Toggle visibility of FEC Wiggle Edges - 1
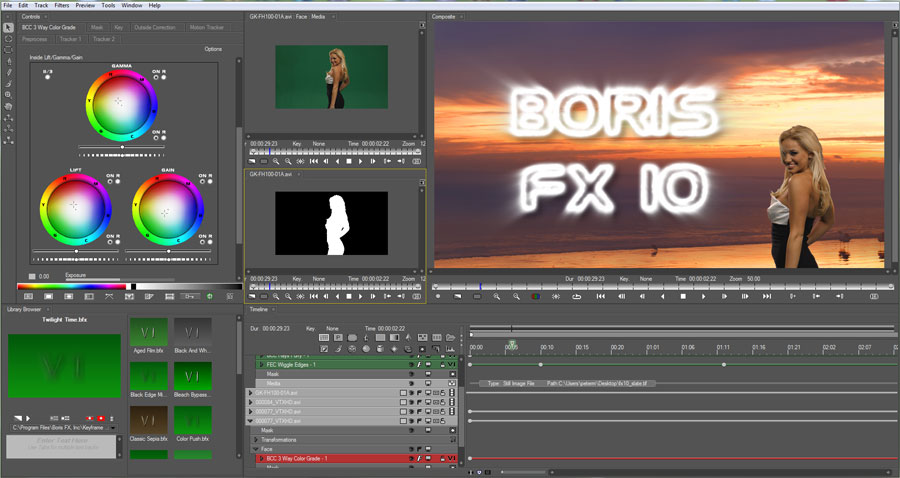The image size is (900, 478). click(412, 365)
